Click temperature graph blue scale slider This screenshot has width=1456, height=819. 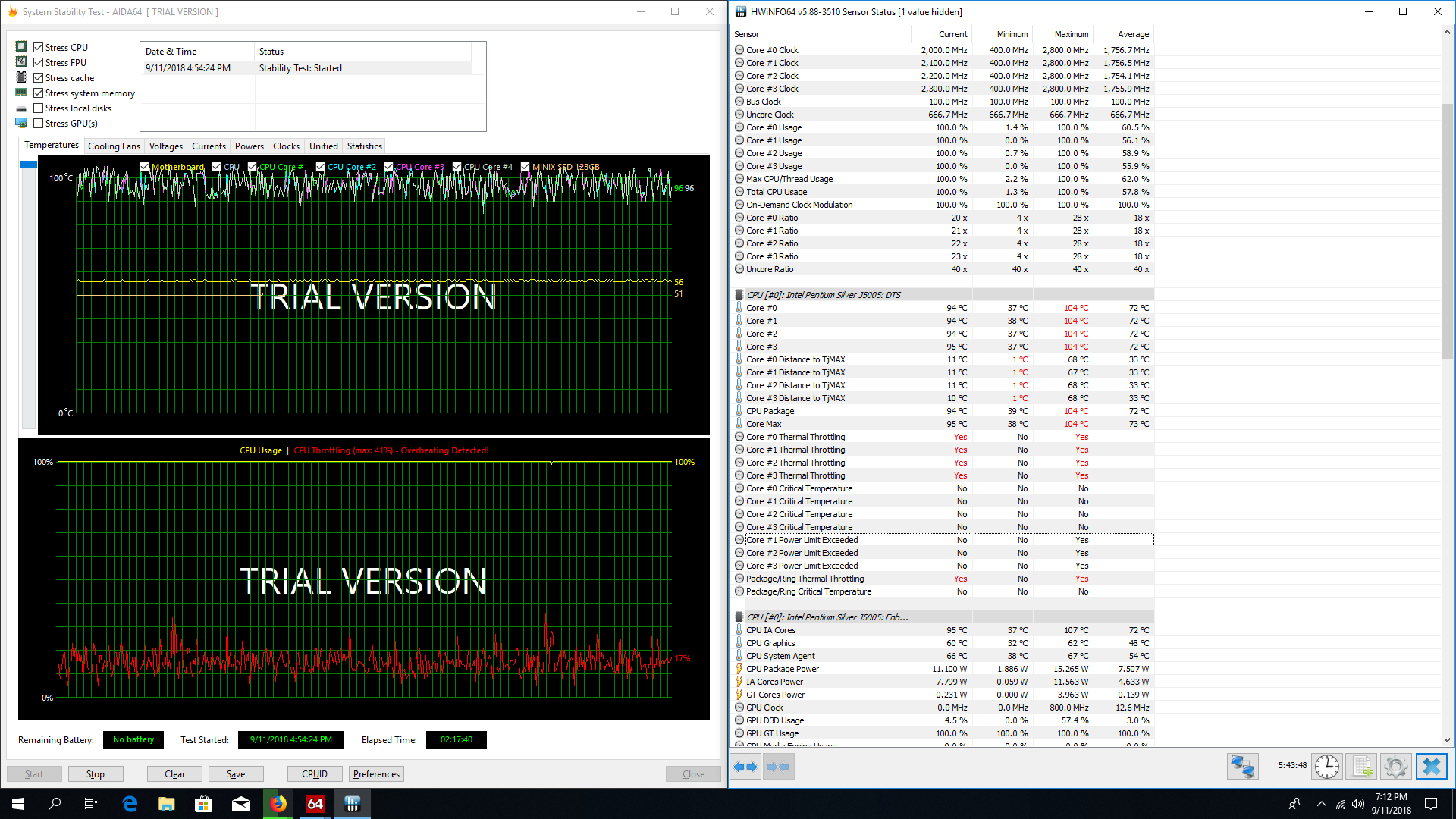tap(28, 164)
